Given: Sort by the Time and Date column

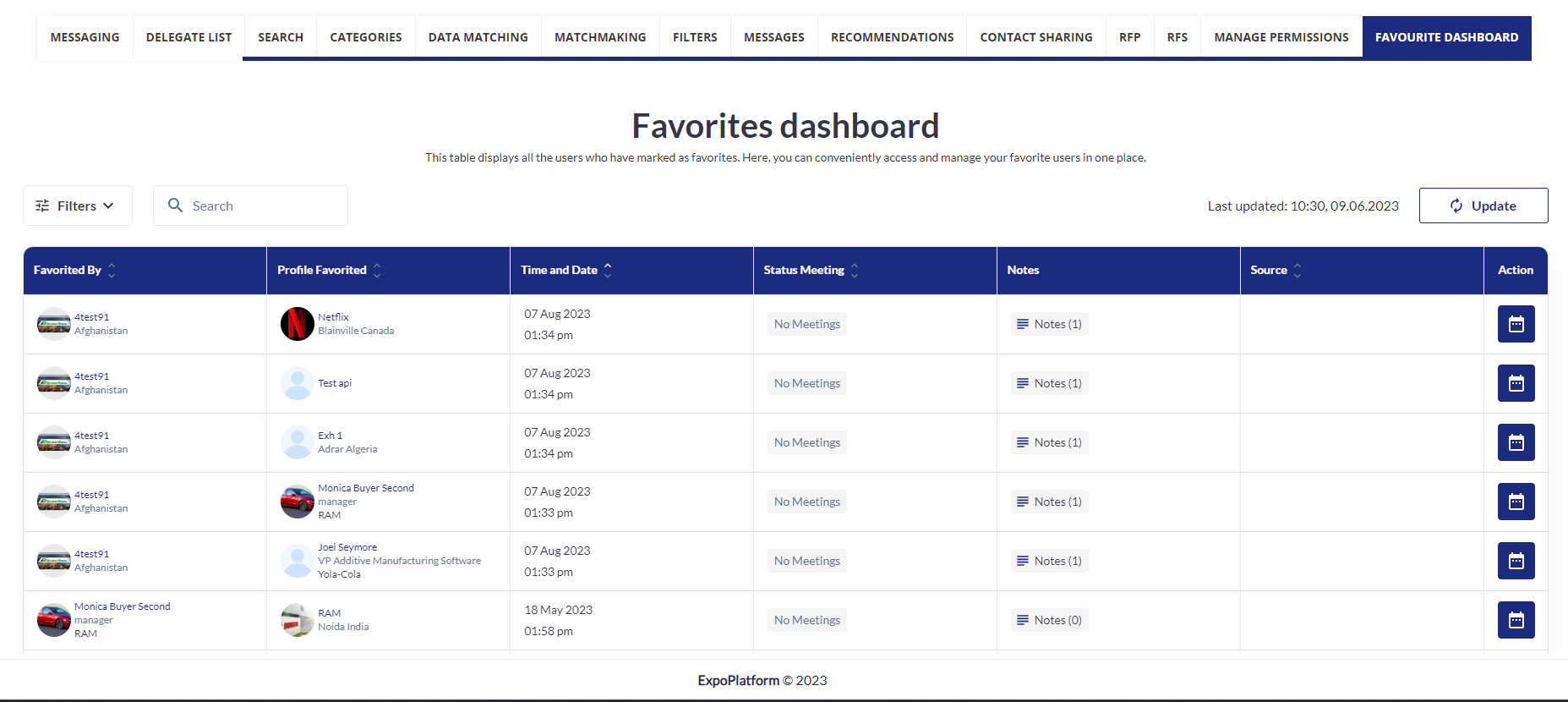Looking at the screenshot, I should pyautogui.click(x=608, y=271).
